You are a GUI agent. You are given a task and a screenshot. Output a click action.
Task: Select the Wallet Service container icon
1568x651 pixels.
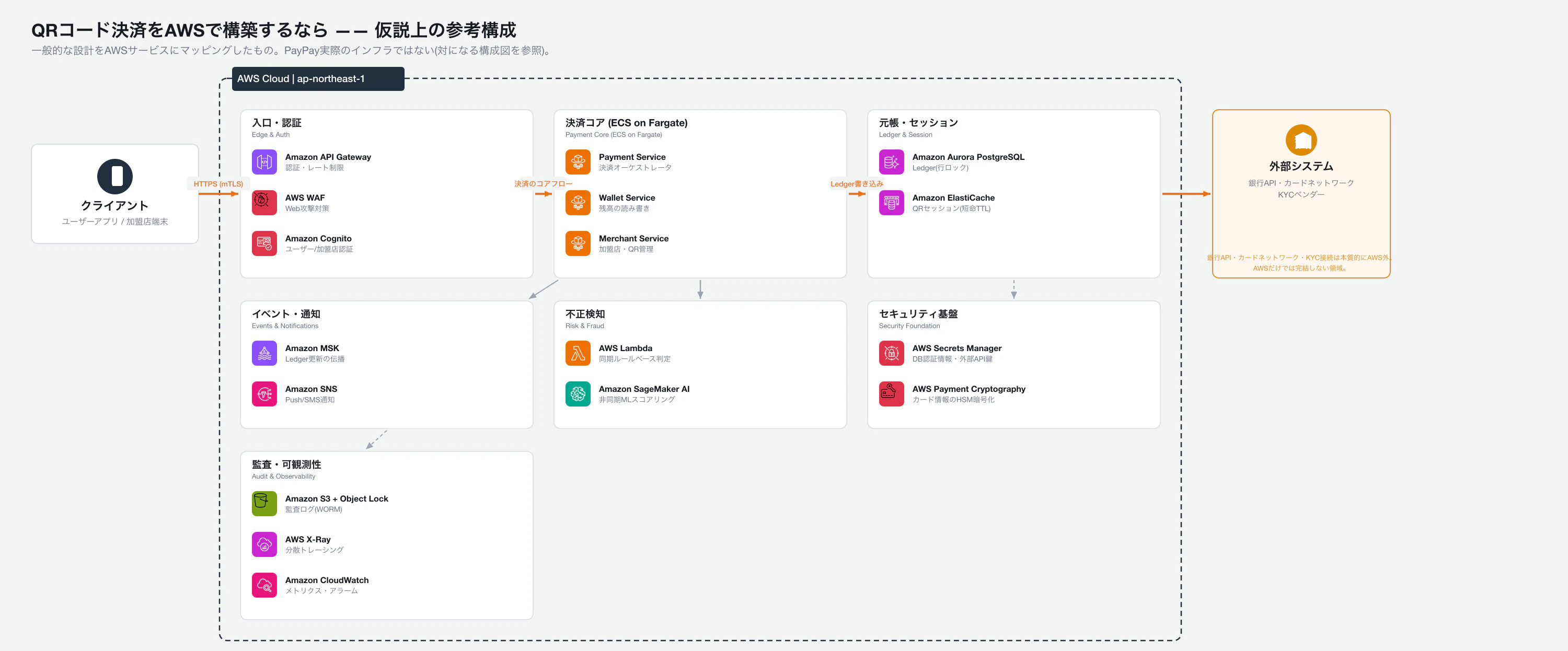(578, 203)
